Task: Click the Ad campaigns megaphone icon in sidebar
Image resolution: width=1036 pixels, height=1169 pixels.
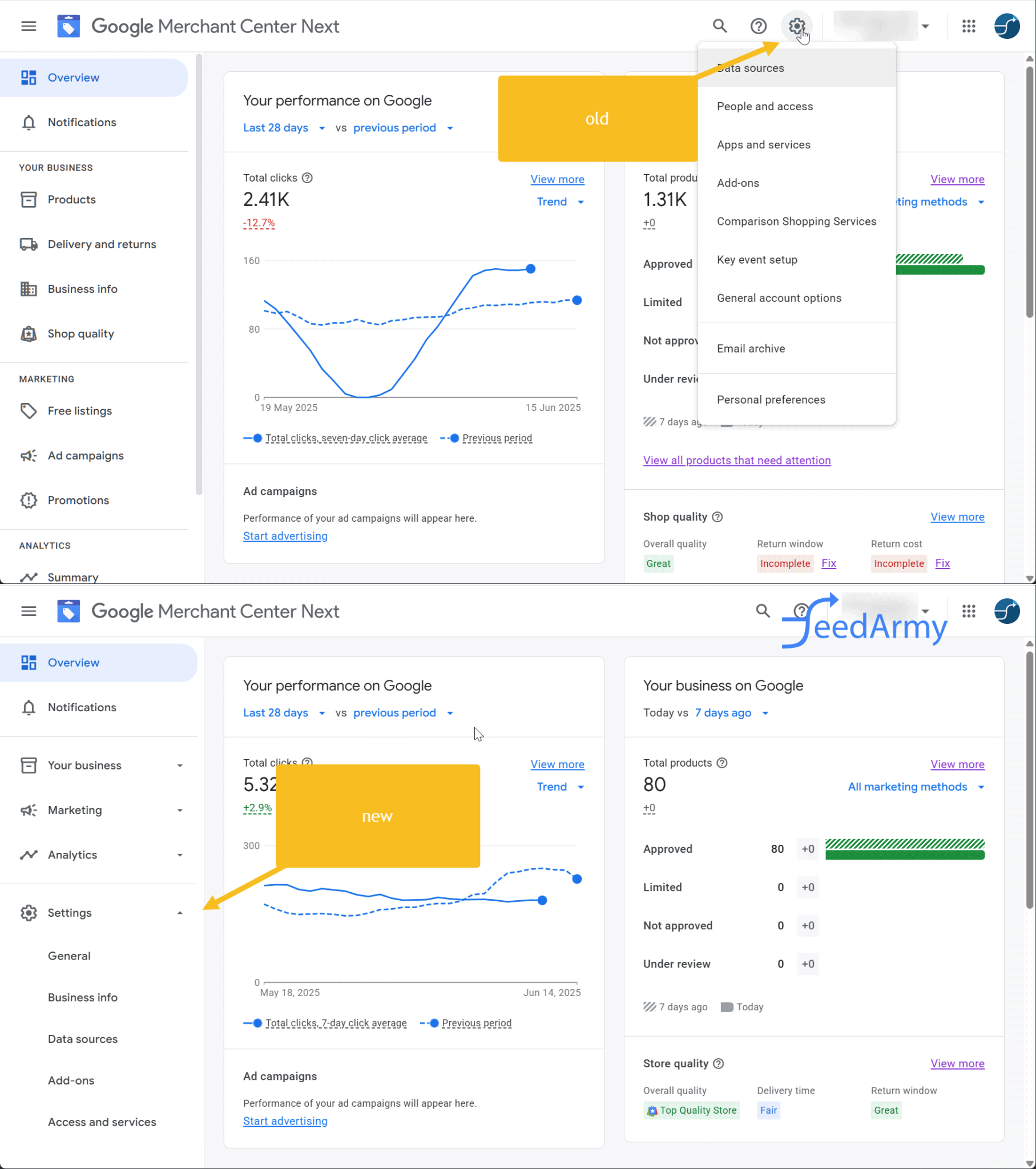Action: click(x=29, y=456)
